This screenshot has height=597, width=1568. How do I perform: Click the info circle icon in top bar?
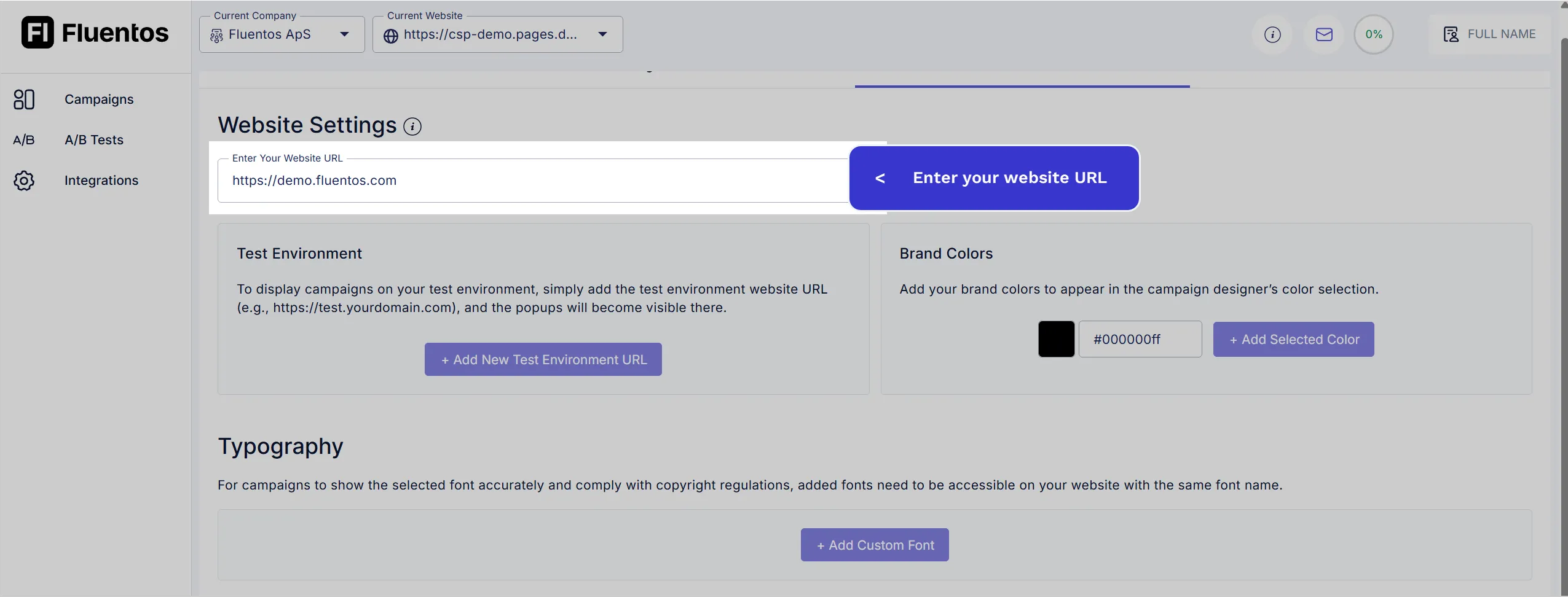[x=1272, y=34]
